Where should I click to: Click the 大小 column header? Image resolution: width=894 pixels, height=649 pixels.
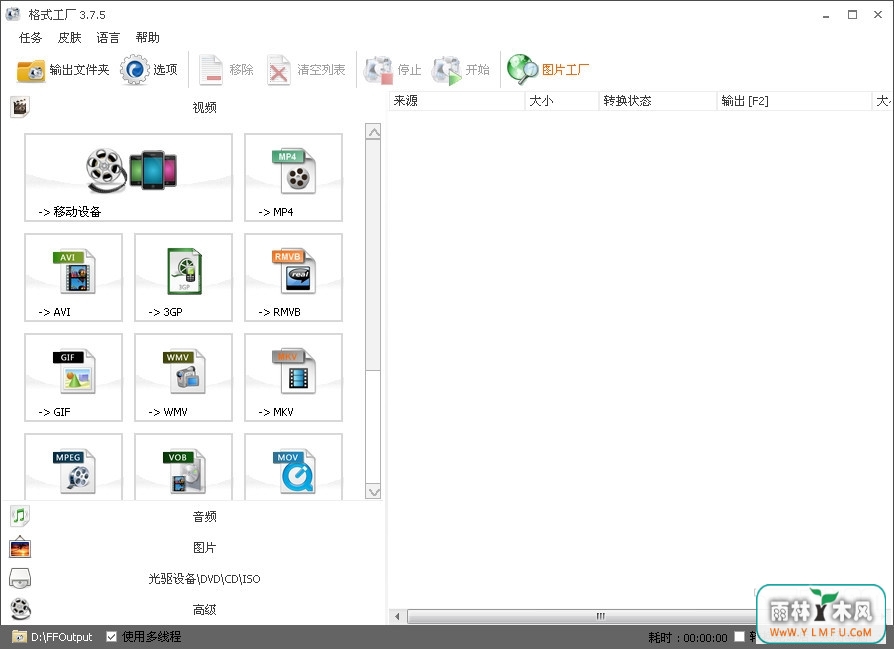click(x=562, y=101)
